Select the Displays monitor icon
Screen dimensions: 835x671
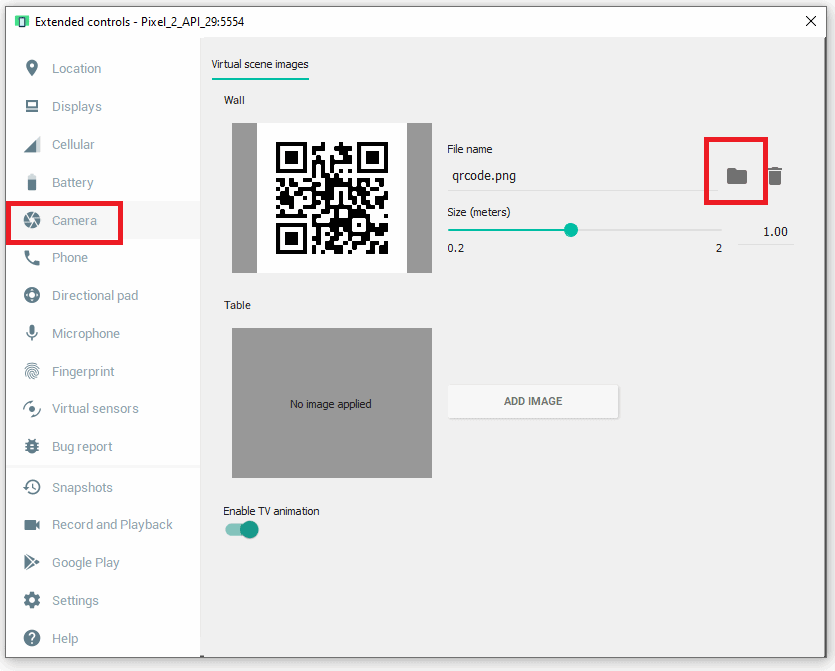point(32,107)
